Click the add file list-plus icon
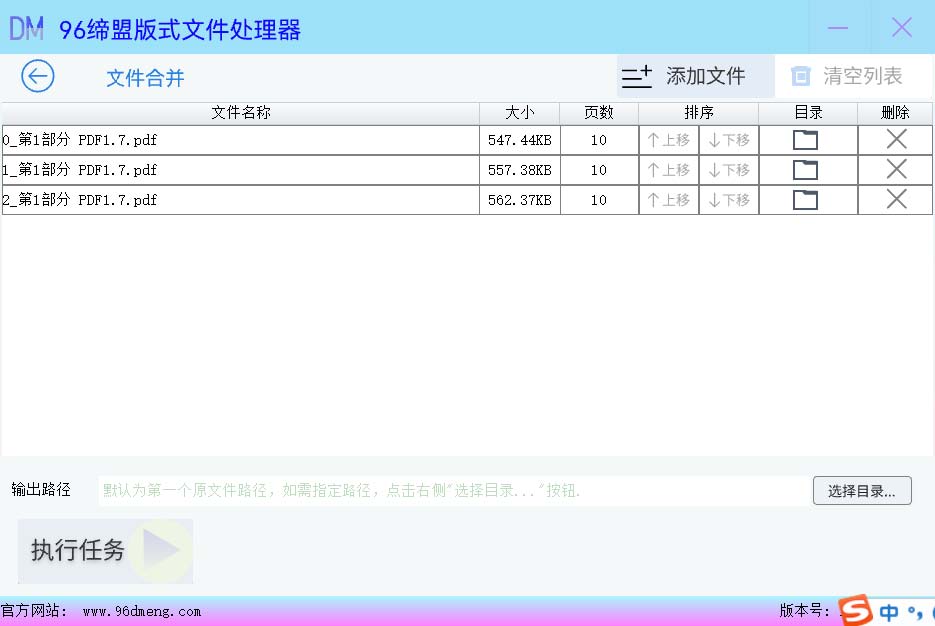Viewport: 935px width, 626px height. (636, 76)
